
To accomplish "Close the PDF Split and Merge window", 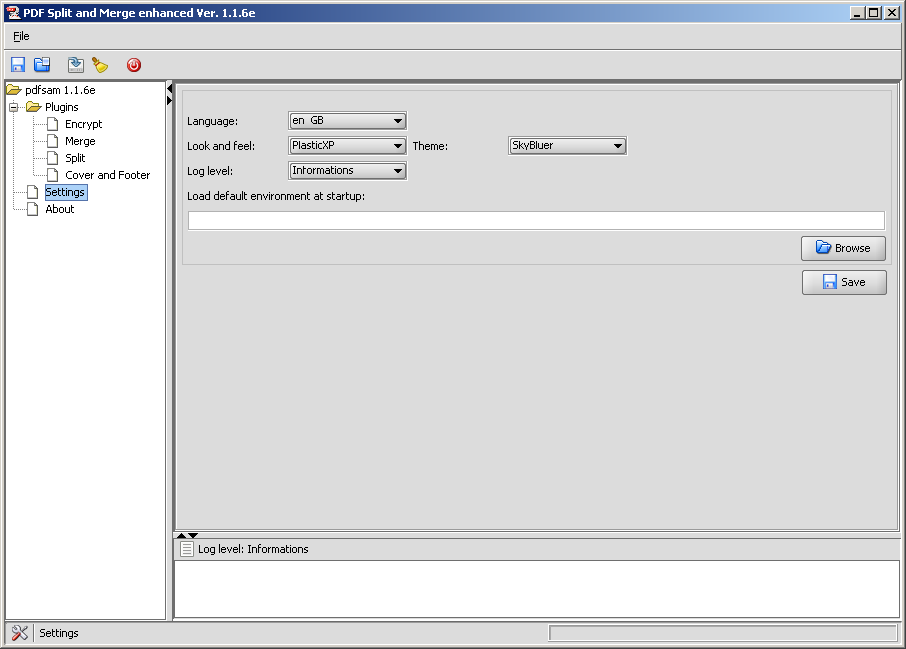I will point(892,13).
